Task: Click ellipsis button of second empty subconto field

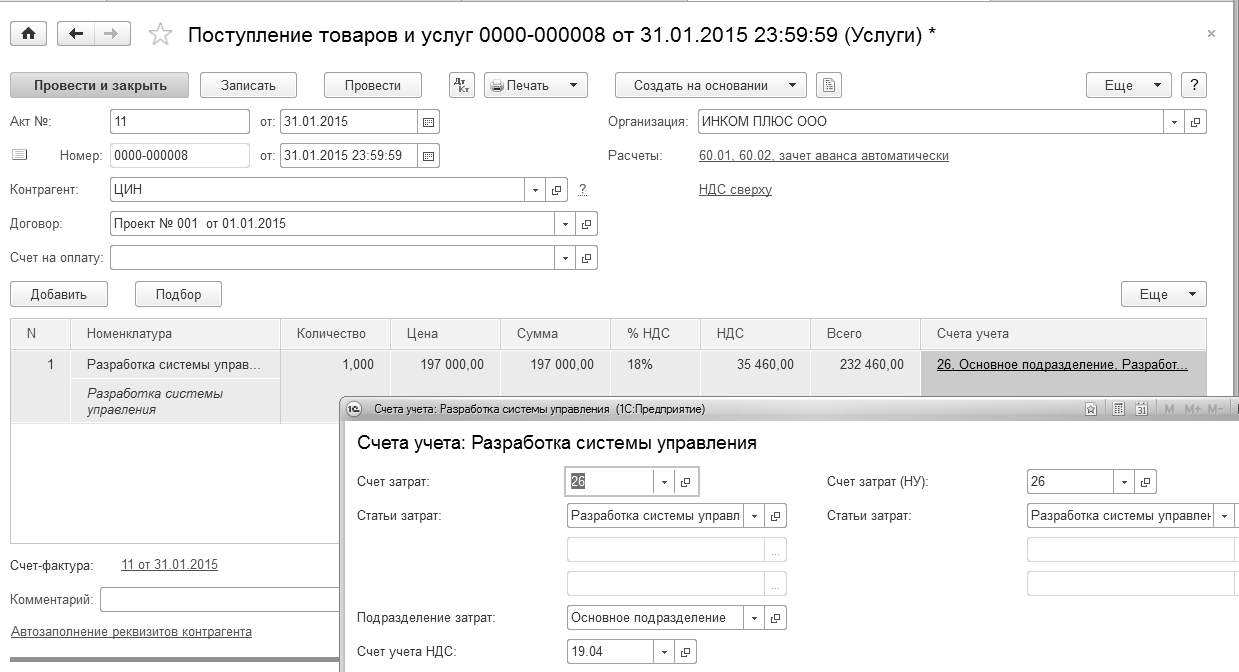Action: [x=776, y=584]
